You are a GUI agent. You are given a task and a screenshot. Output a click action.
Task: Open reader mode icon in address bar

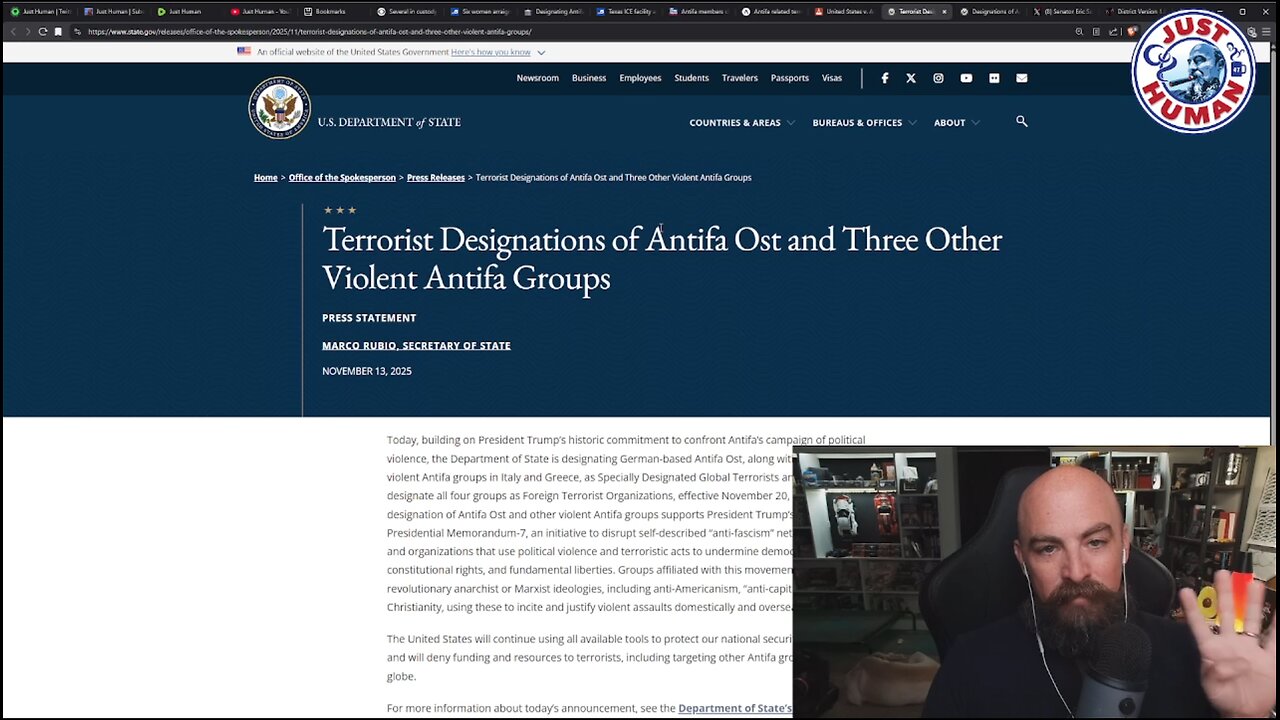point(1096,32)
